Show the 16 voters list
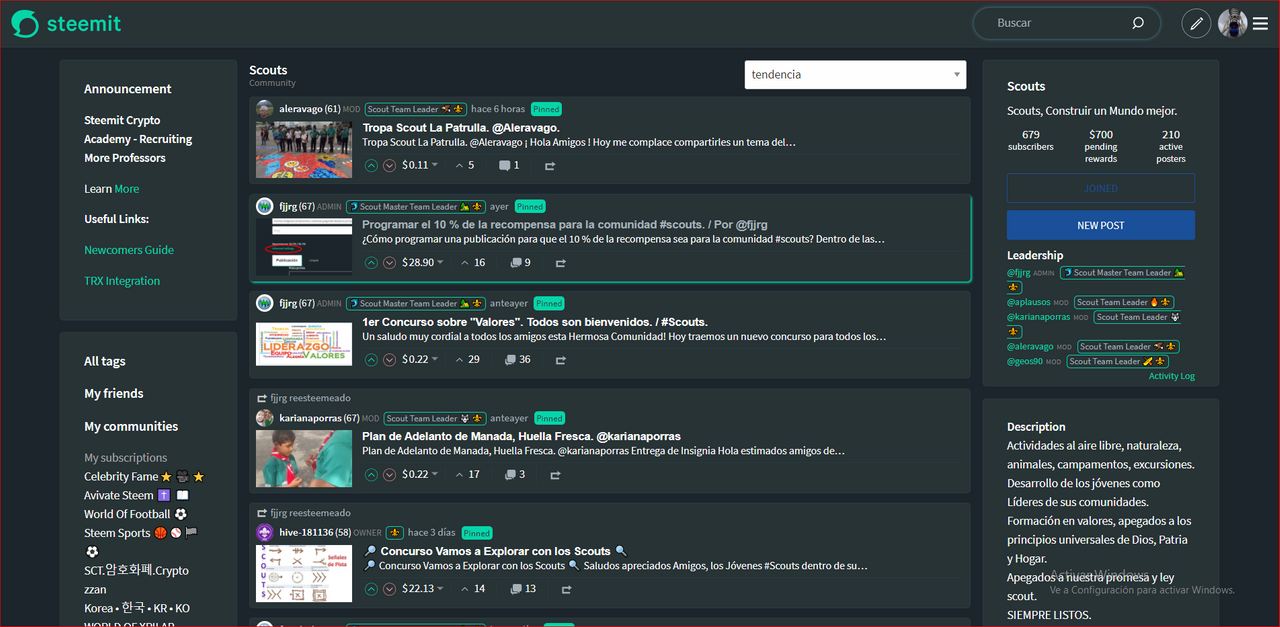1280x627 pixels. (473, 263)
